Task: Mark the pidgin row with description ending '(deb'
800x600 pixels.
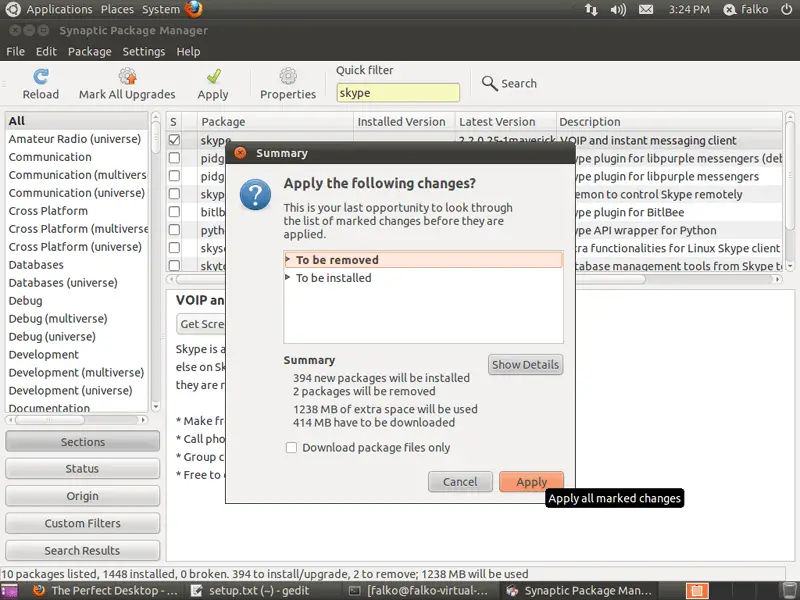Action: pos(174,158)
